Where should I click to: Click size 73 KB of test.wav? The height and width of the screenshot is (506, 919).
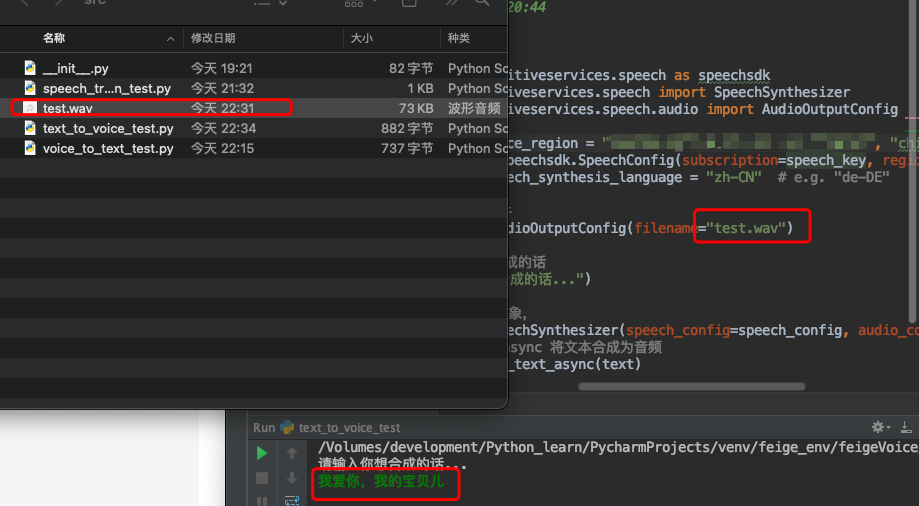(416, 108)
